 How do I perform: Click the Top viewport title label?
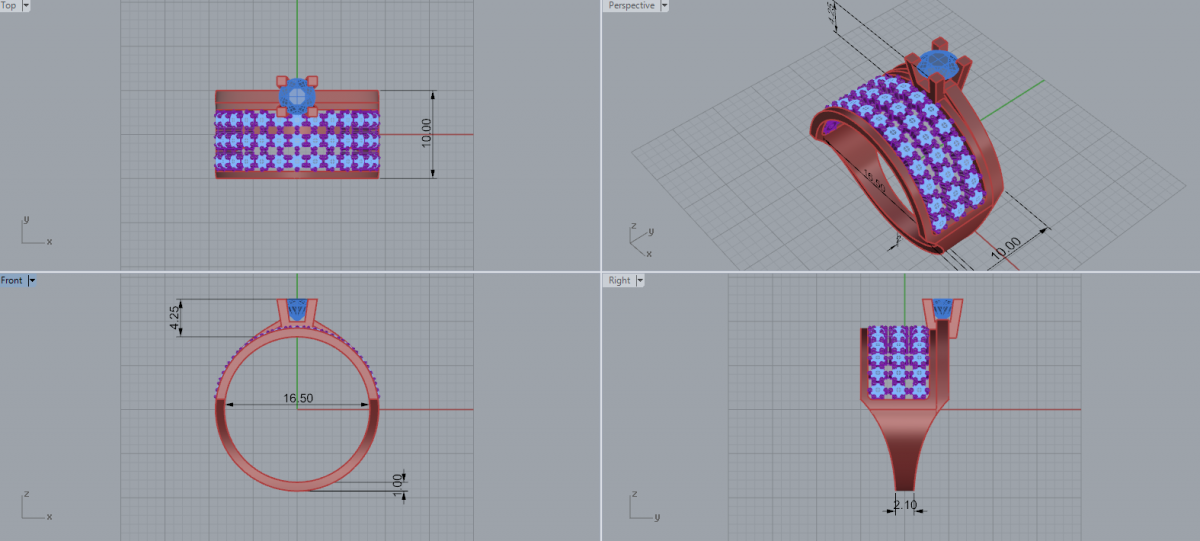point(9,5)
